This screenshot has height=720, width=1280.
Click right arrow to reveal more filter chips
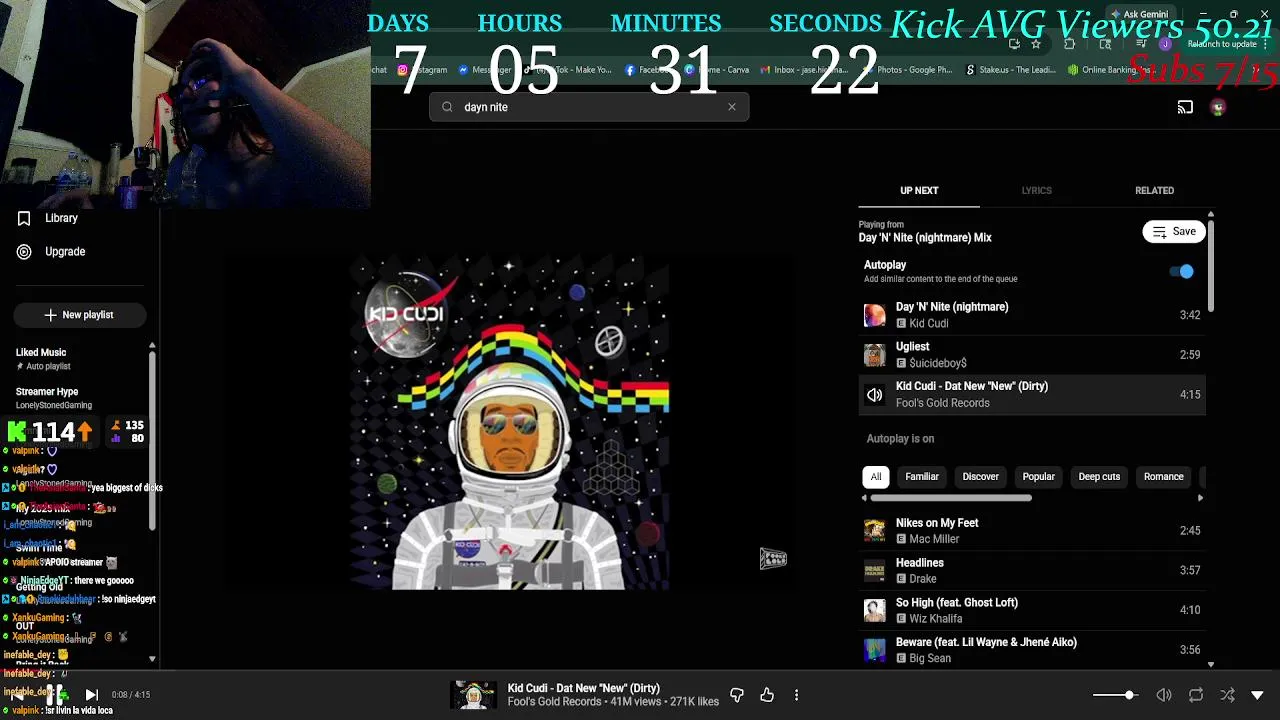(x=1200, y=498)
